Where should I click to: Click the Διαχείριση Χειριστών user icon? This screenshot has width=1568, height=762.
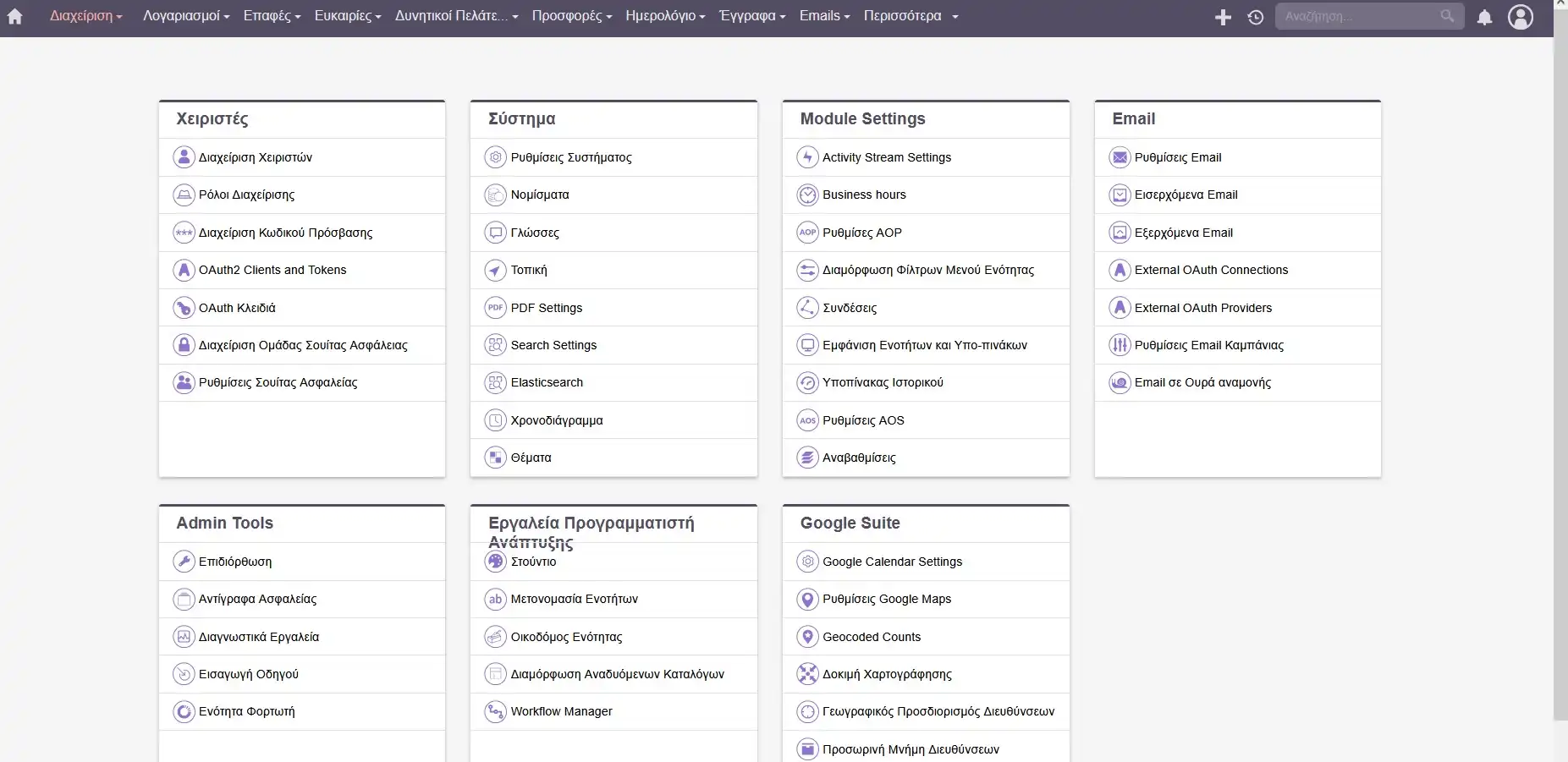pyautogui.click(x=184, y=157)
